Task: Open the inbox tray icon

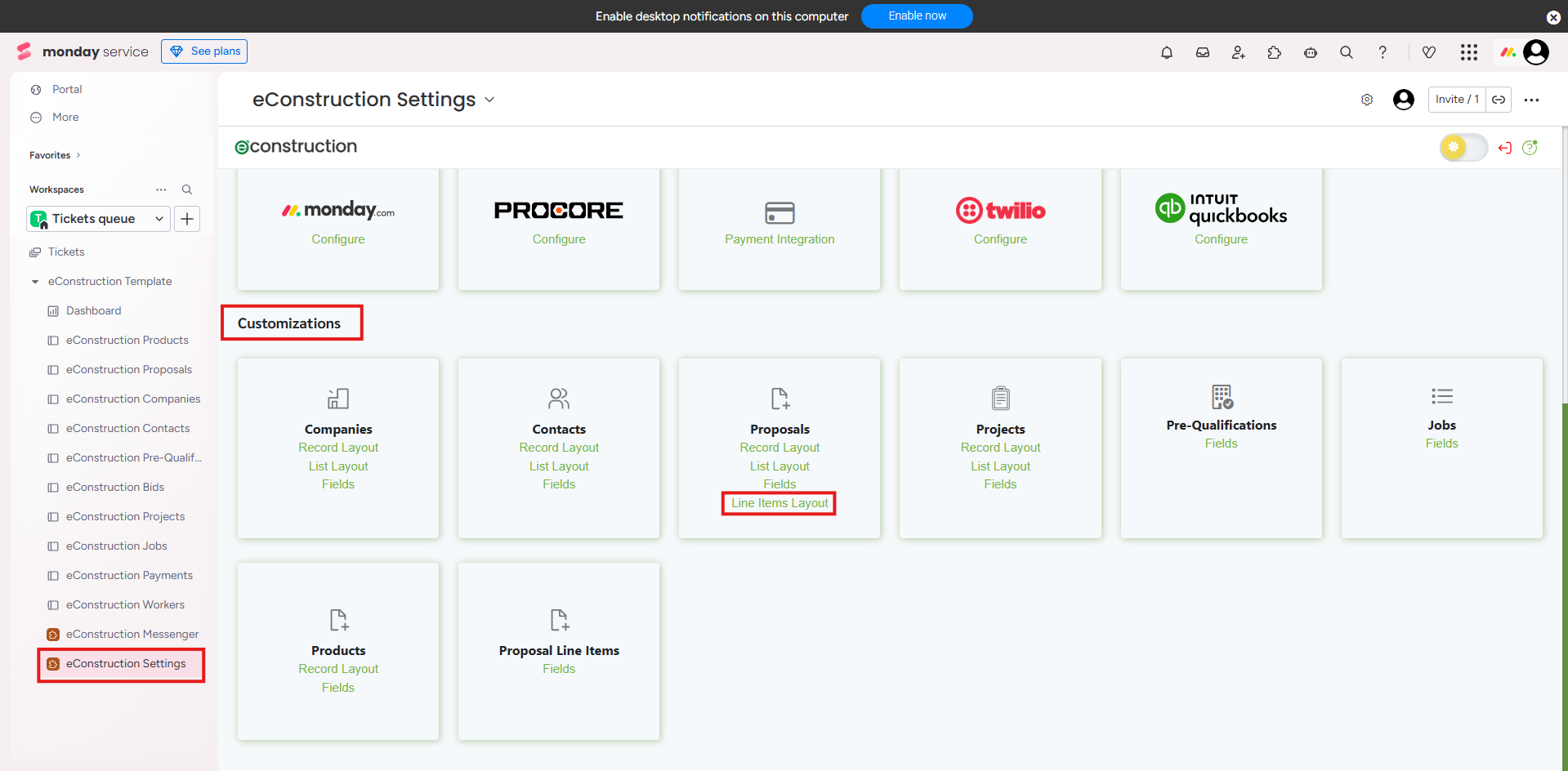Action: click(x=1203, y=52)
